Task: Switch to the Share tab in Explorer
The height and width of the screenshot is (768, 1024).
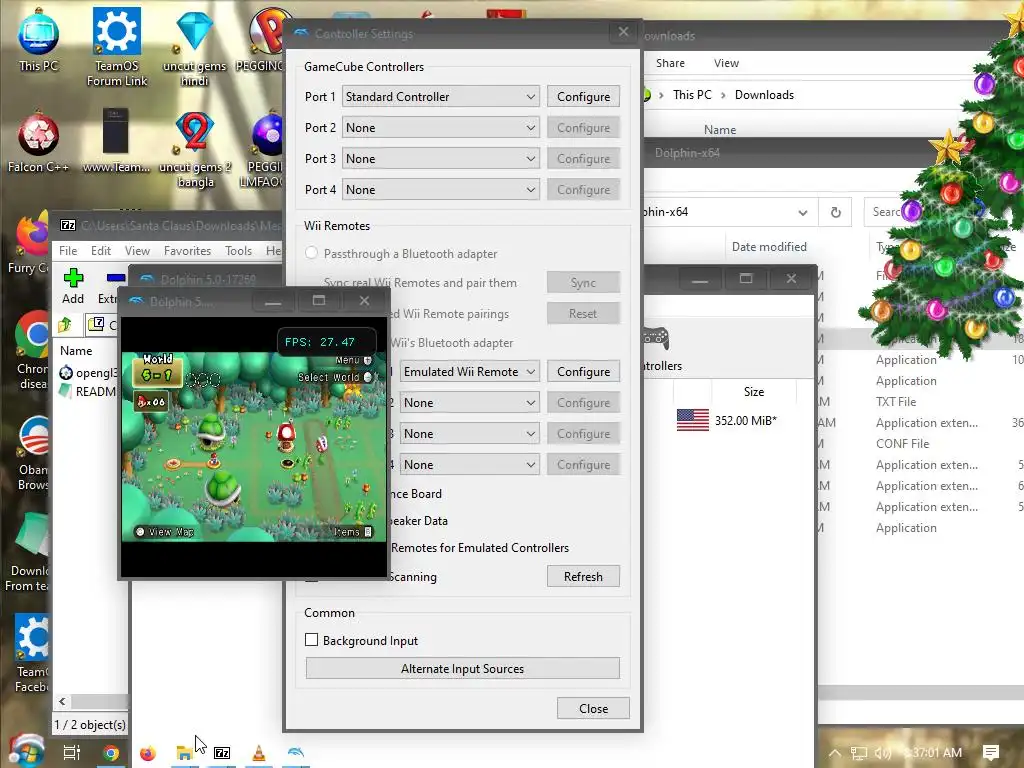Action: coord(670,63)
